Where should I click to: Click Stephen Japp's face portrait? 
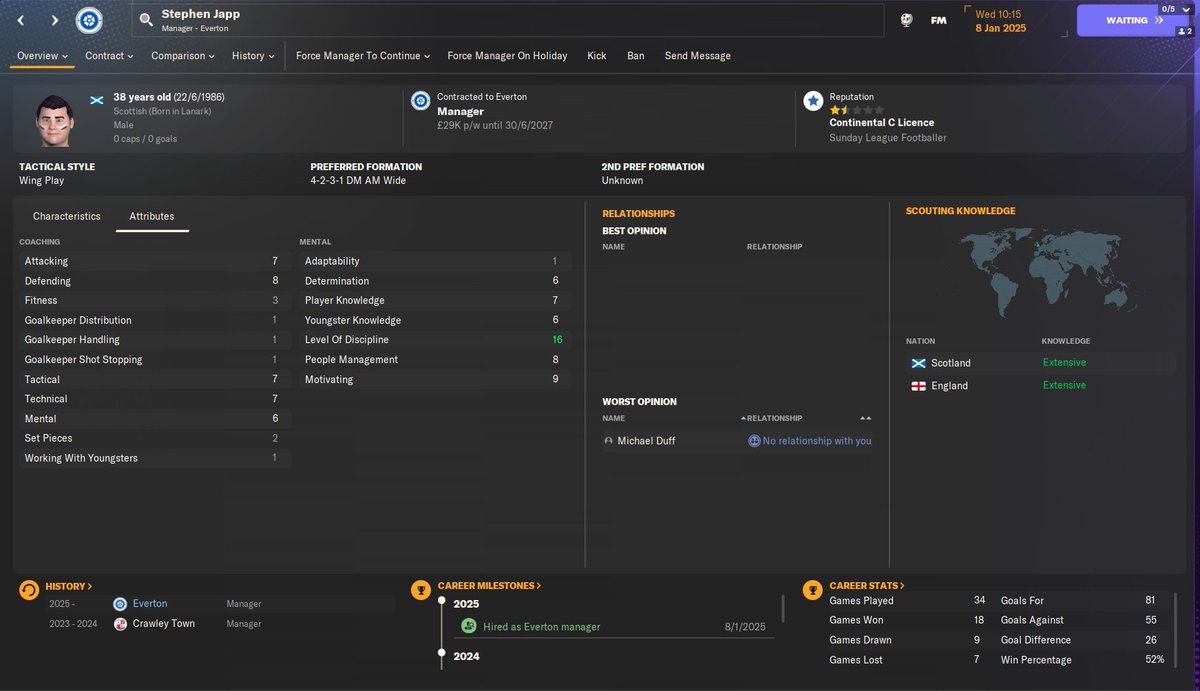54,118
